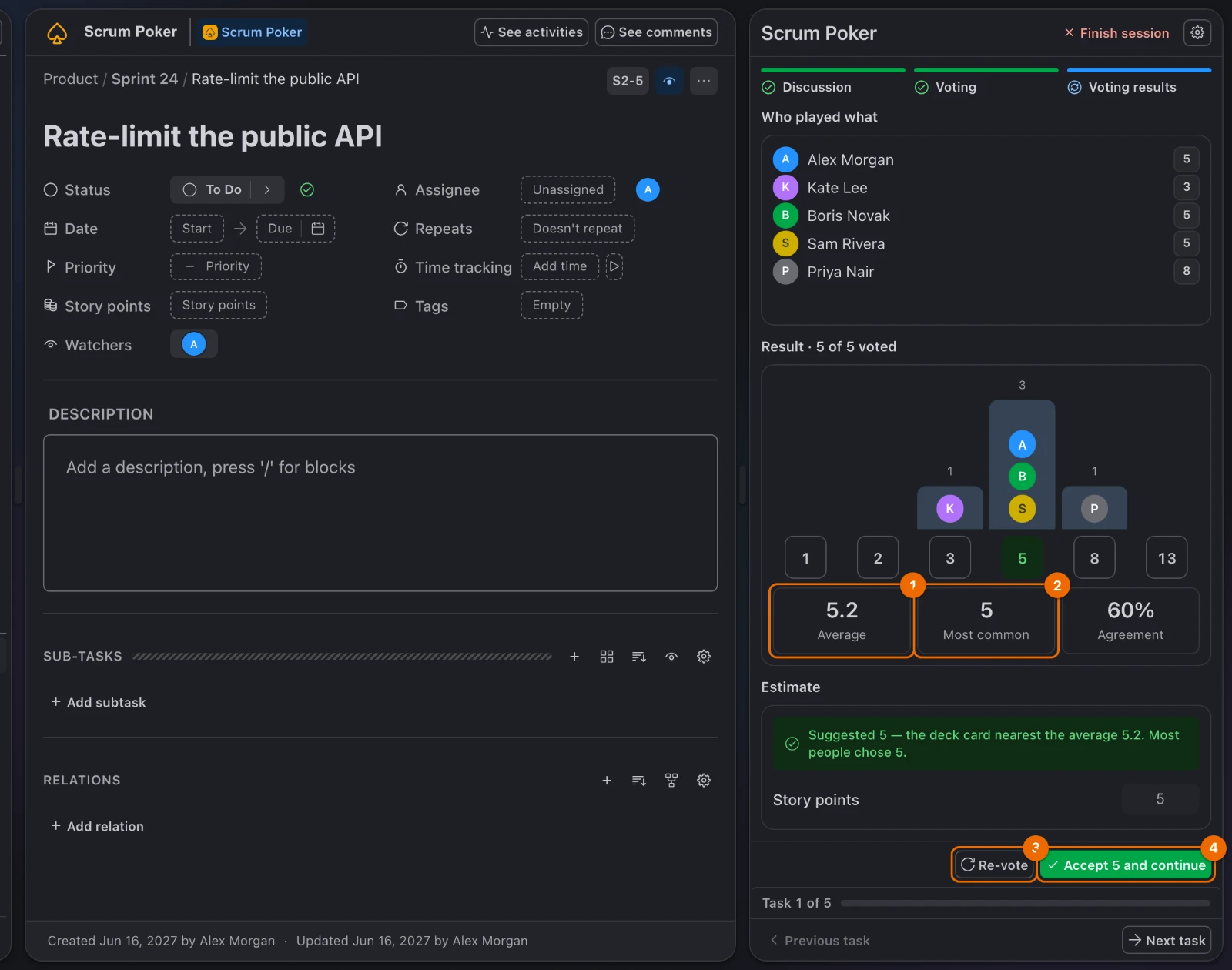Advance status with the chevron arrow

coord(267,189)
